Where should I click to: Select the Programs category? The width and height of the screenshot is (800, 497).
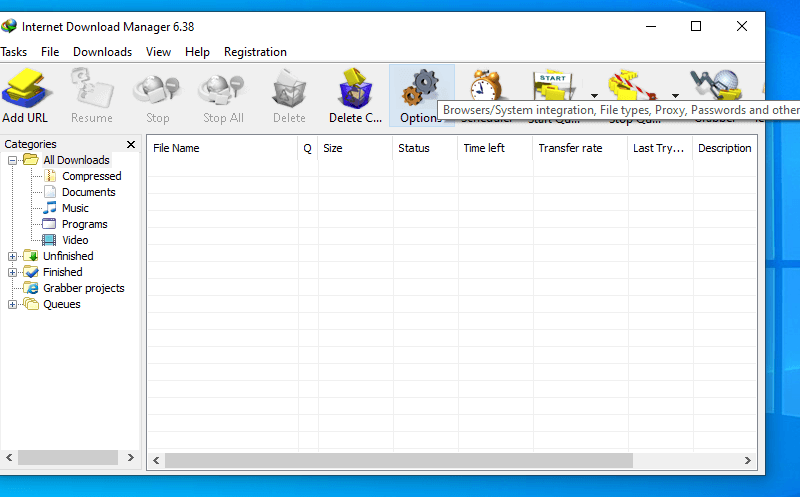click(x=85, y=225)
